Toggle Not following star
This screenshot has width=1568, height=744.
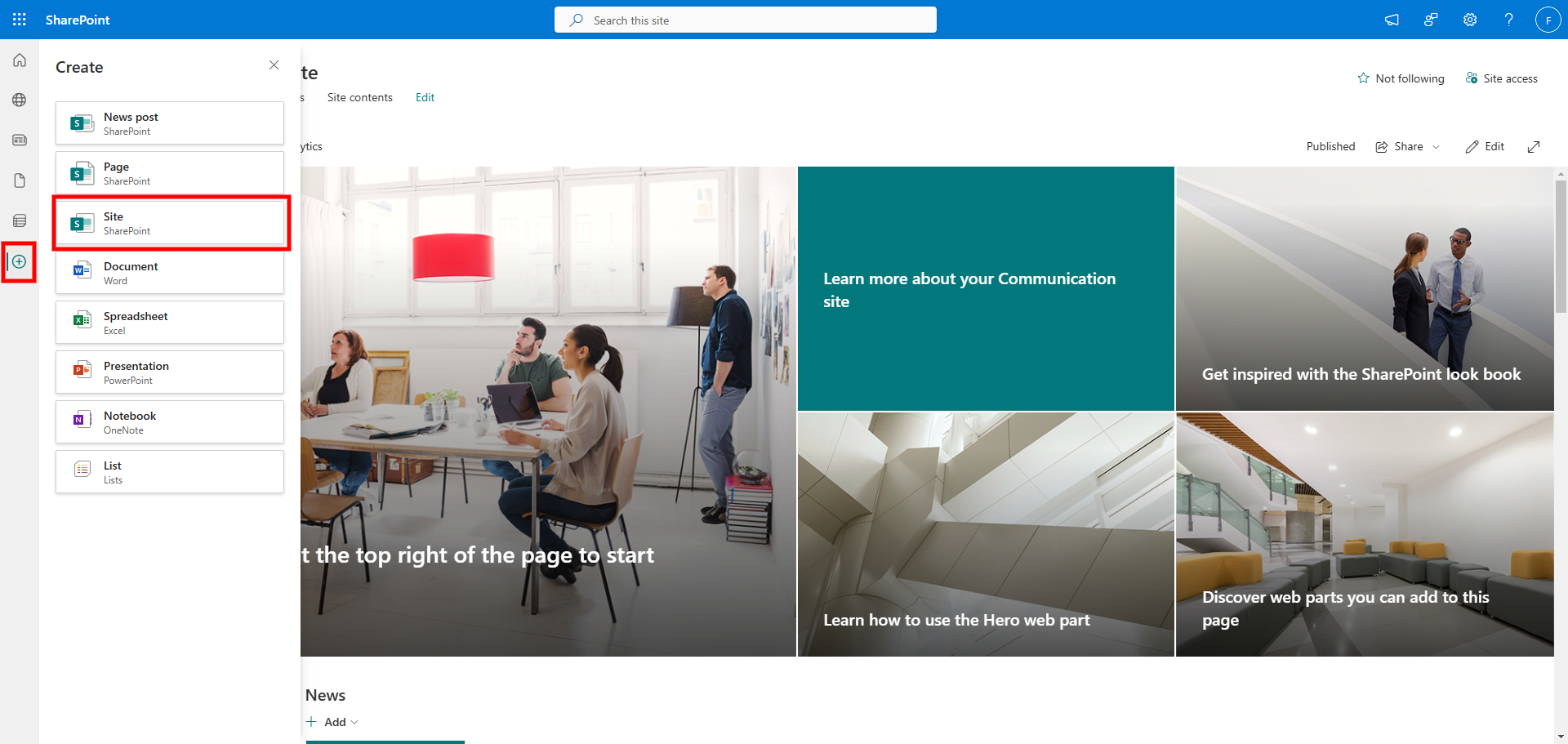pos(1401,78)
